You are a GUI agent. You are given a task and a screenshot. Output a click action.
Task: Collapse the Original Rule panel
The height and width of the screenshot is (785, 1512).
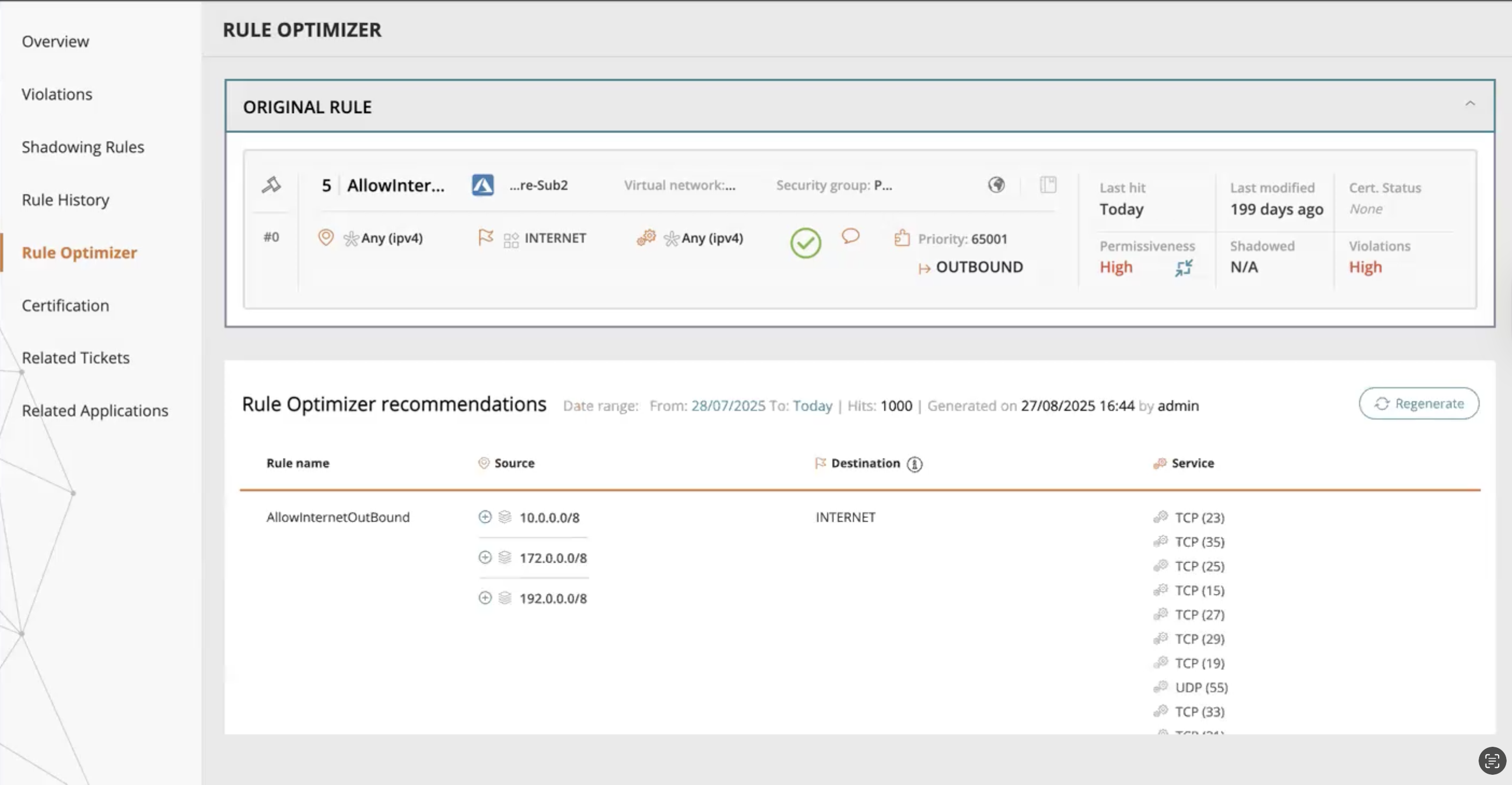1470,104
